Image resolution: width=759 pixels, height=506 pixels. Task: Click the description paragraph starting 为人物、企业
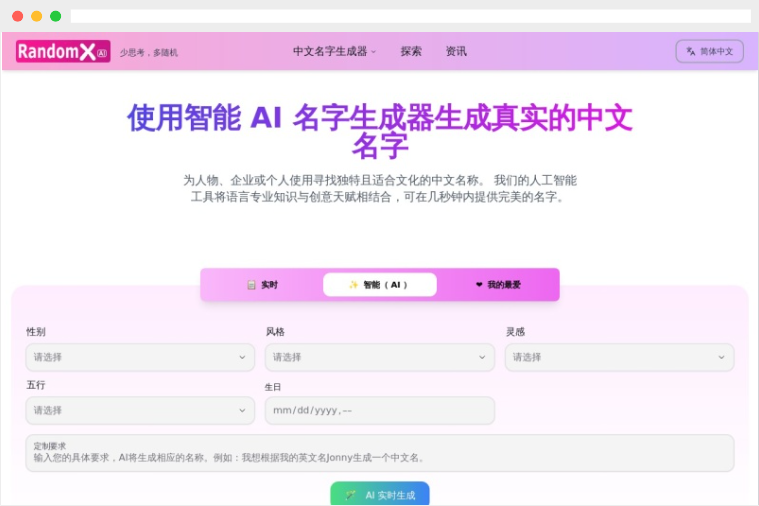(380, 188)
